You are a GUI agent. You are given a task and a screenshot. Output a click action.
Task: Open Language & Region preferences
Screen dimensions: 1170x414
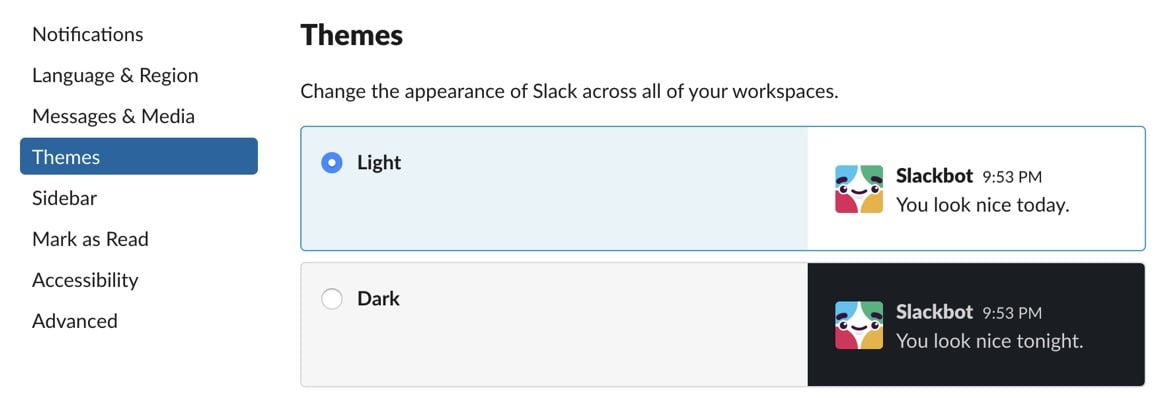(115, 75)
